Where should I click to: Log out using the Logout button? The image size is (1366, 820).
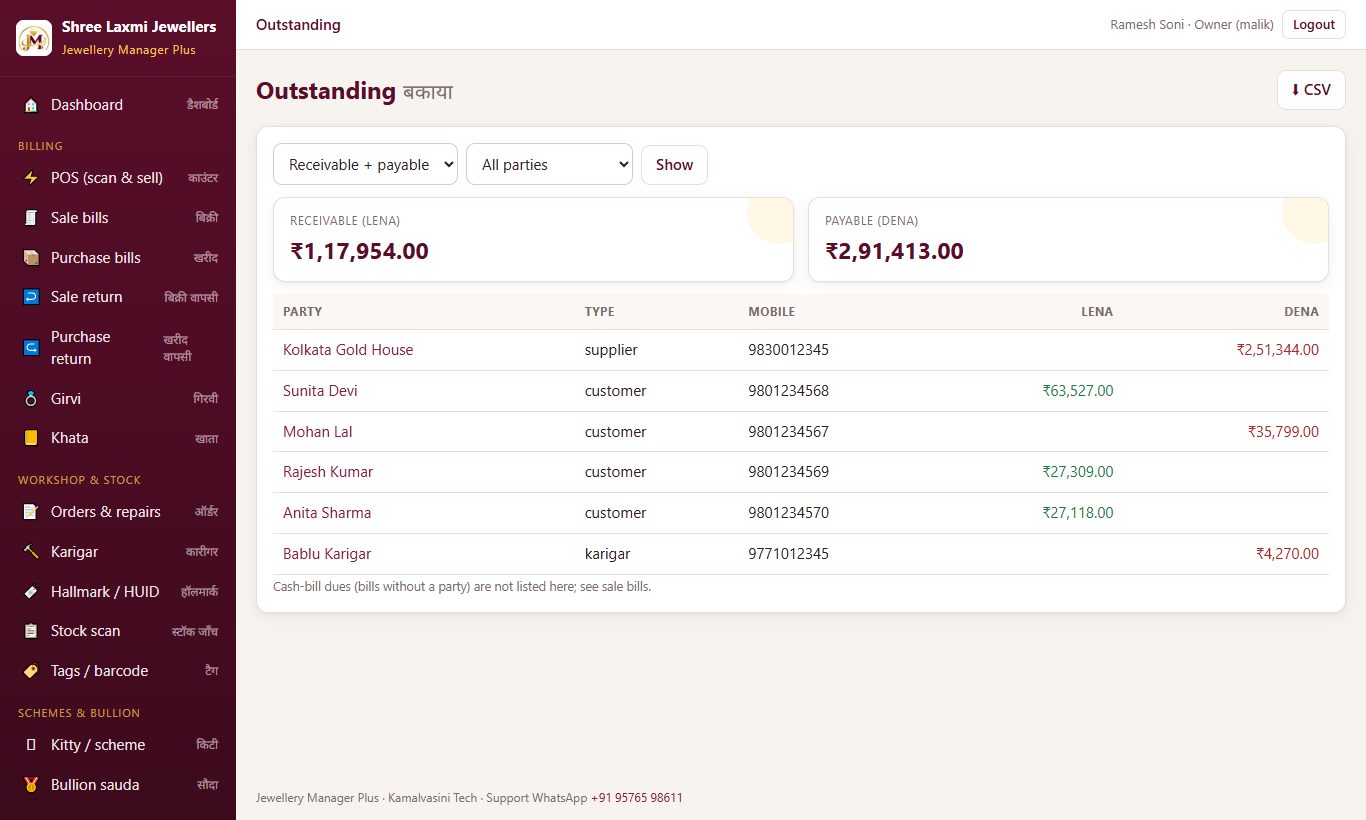(x=1314, y=25)
